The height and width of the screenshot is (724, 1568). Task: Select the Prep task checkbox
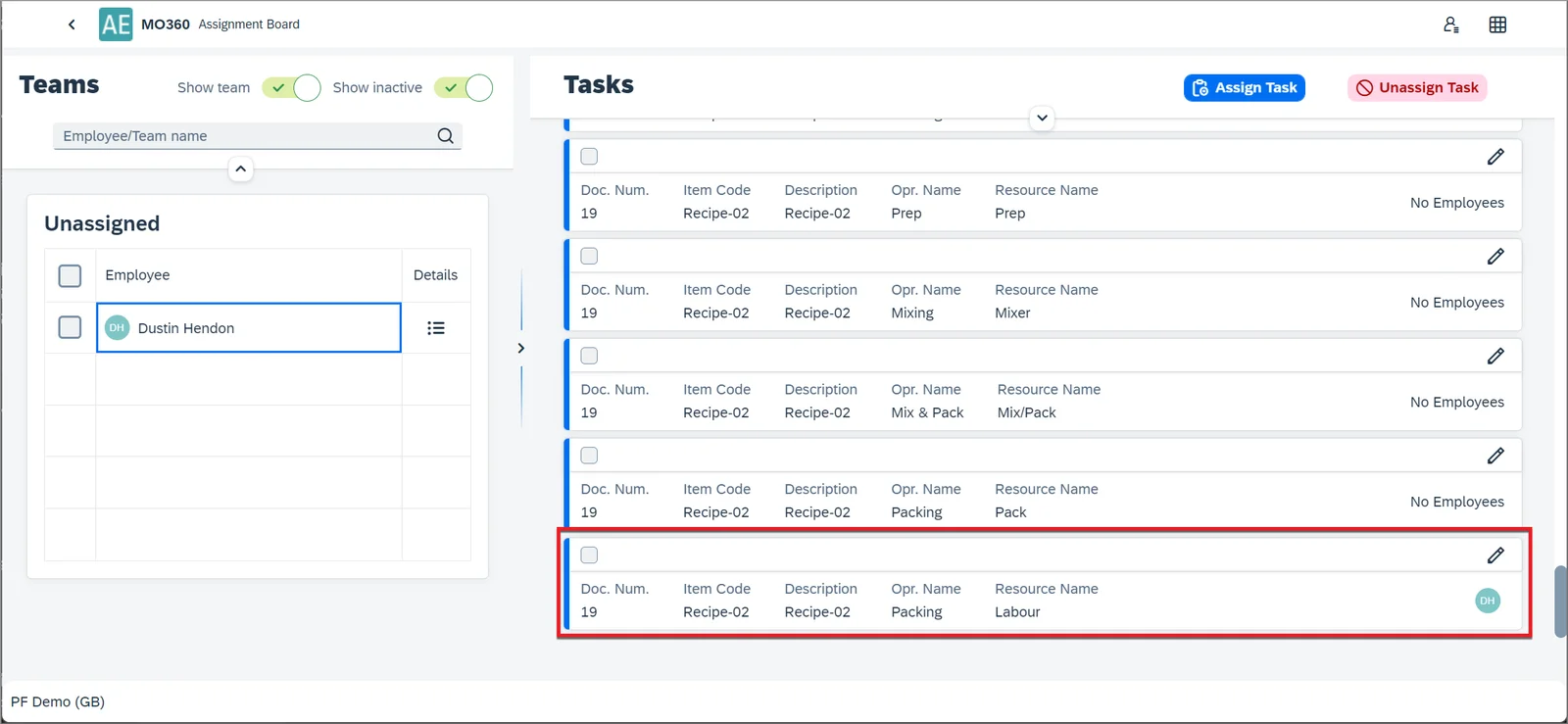pos(589,157)
